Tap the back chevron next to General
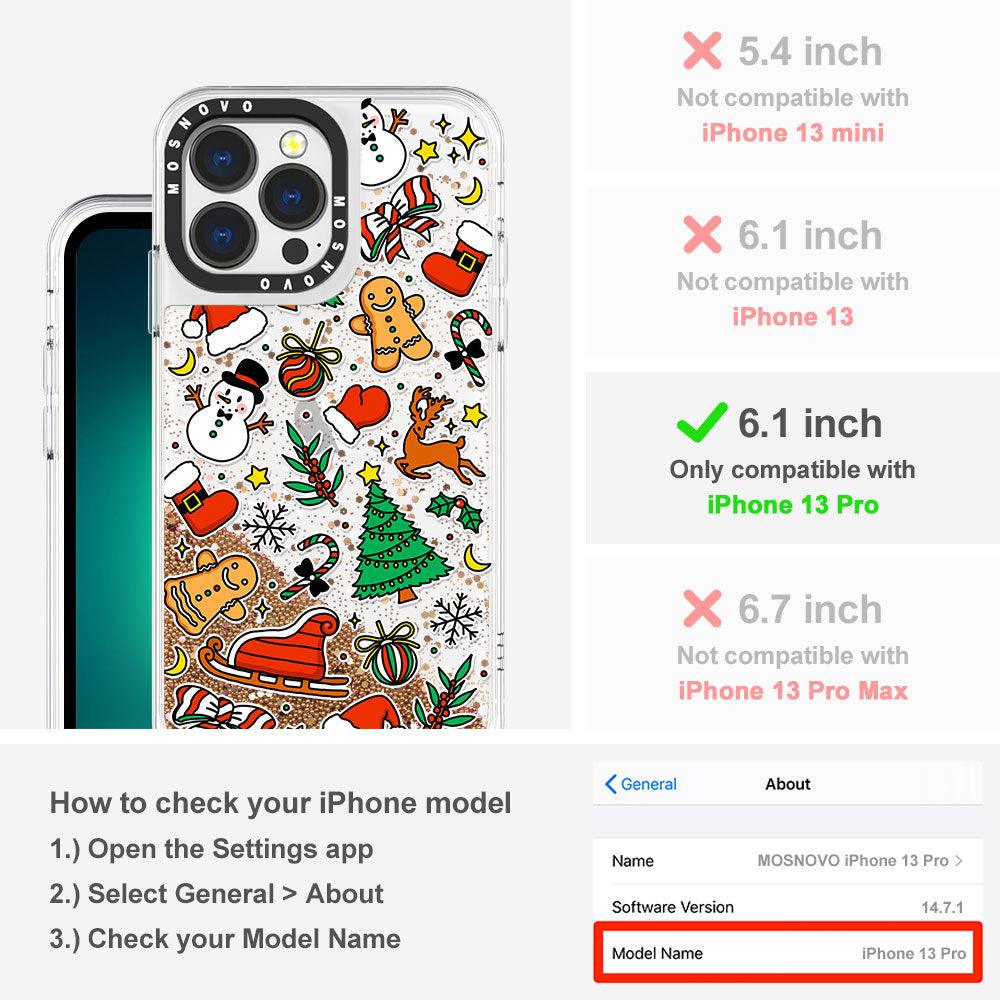Viewport: 1000px width, 1000px height. pos(610,784)
